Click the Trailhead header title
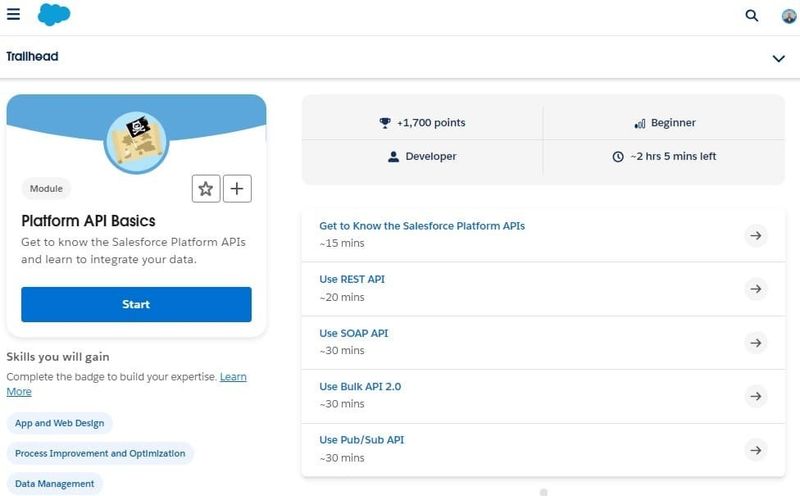 32,57
